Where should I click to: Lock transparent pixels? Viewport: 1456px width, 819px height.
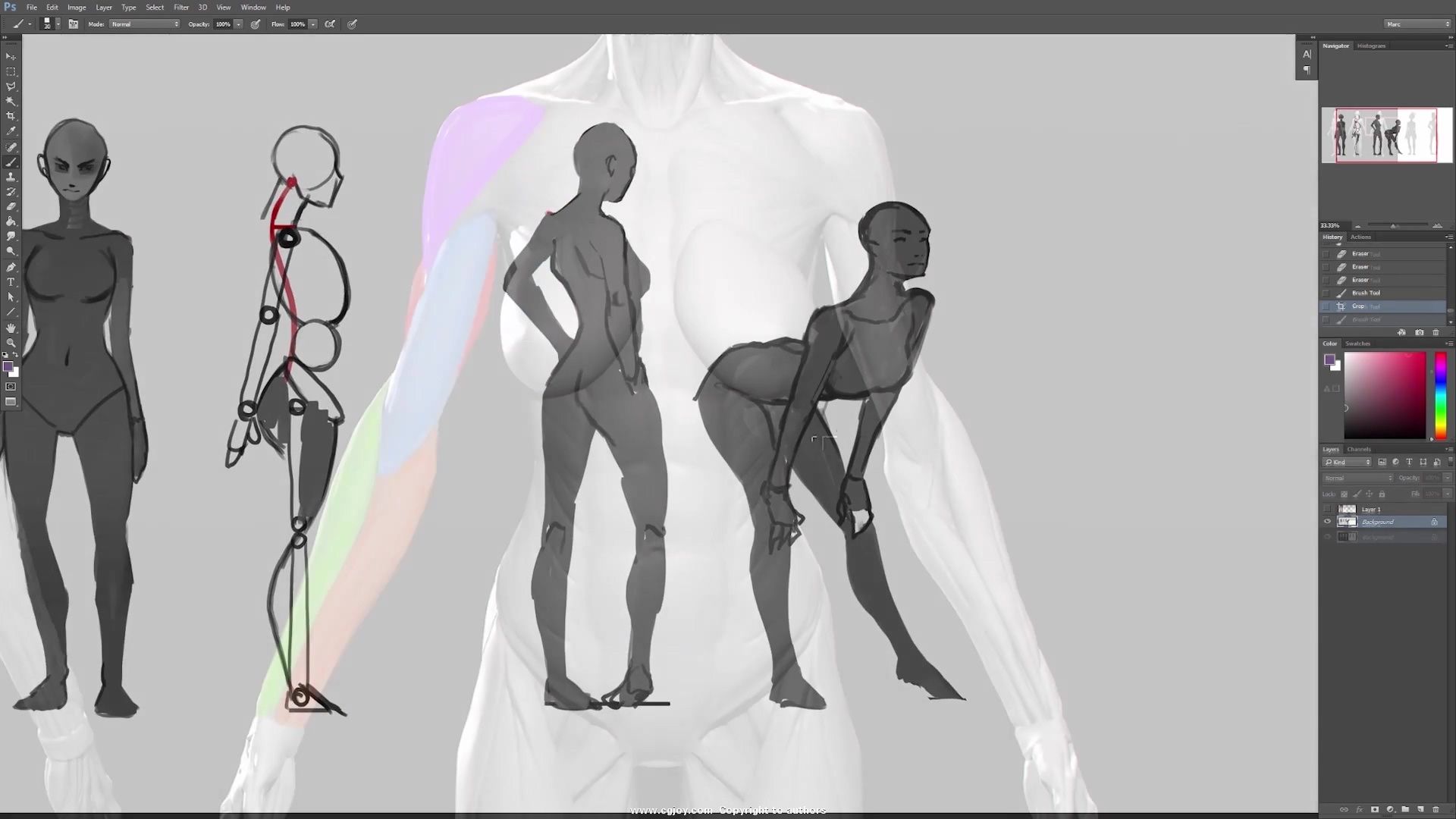pos(1344,494)
